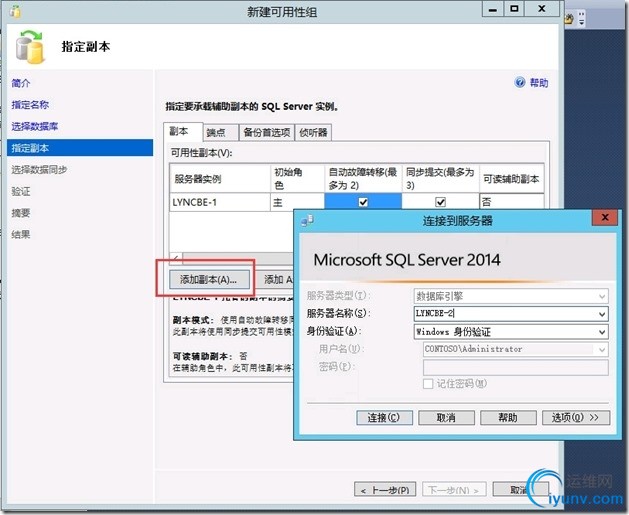Screen dimensions: 629x515
Task: Click the 结果 wizard step
Action: pyautogui.click(x=21, y=234)
